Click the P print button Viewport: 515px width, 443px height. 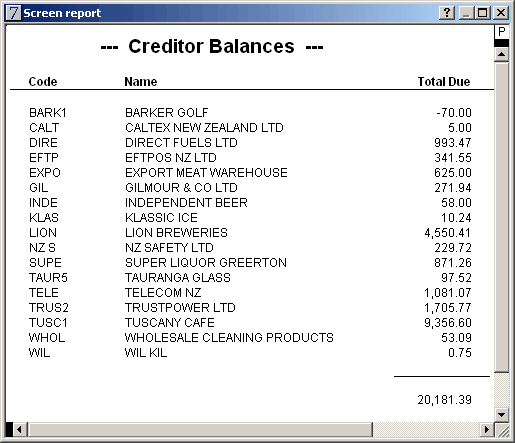coord(501,32)
